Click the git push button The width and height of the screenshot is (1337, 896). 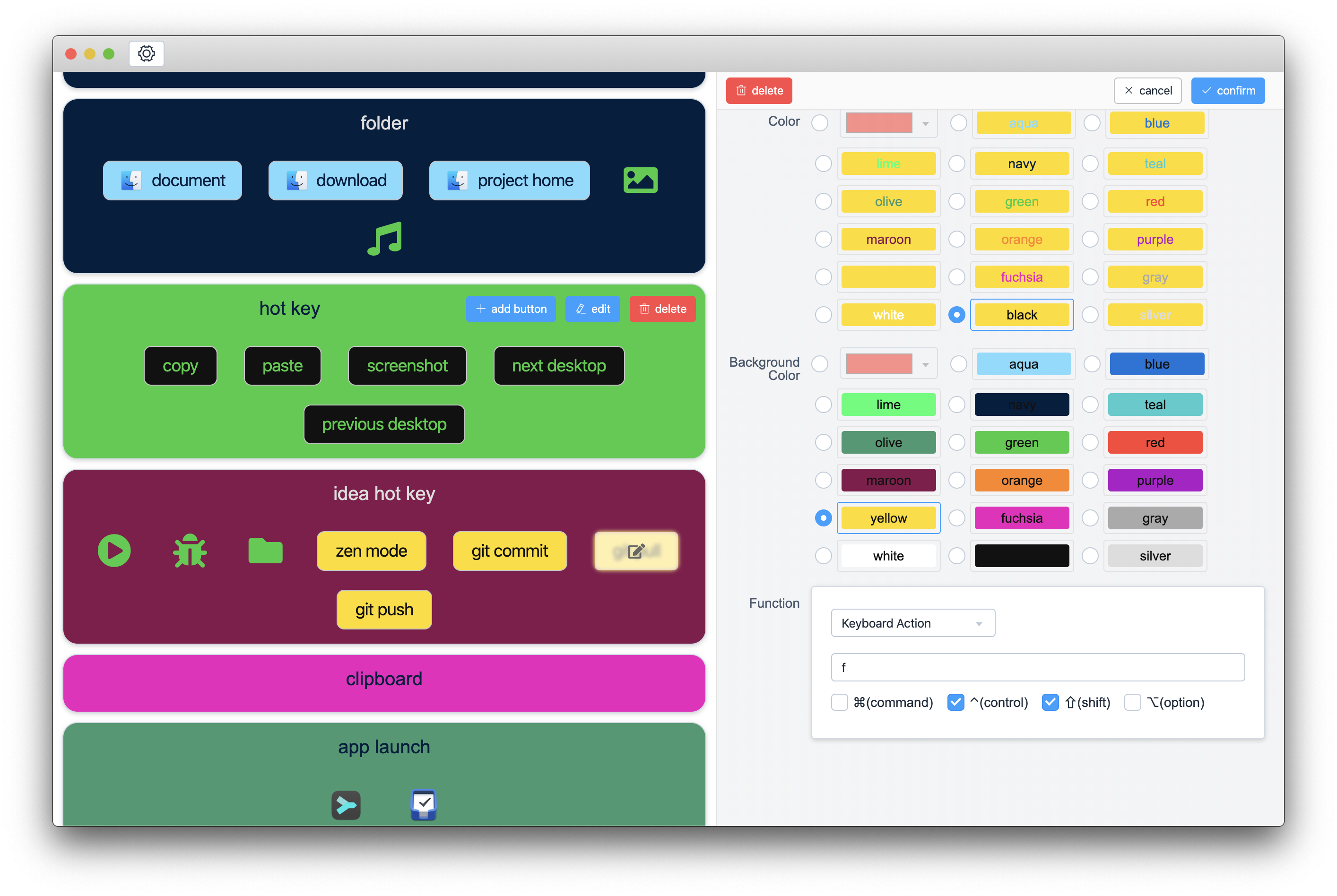click(384, 609)
